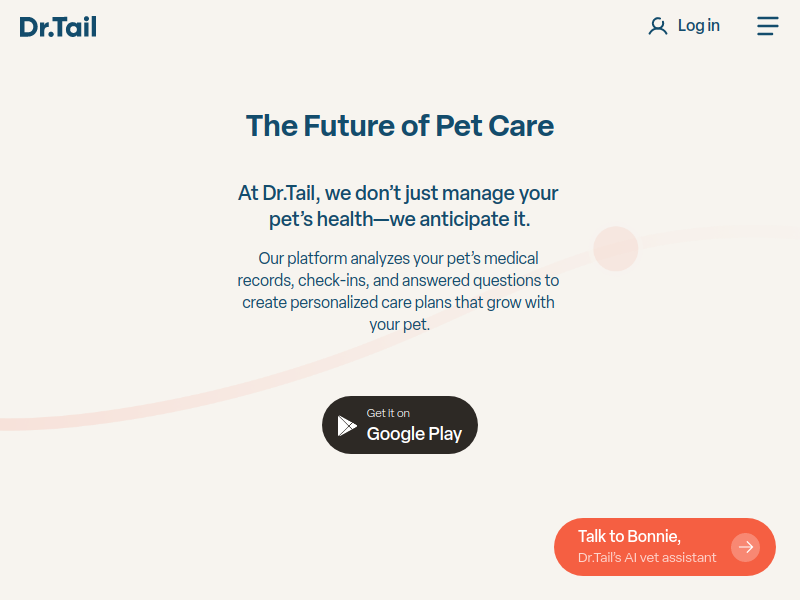
Task: Click the "The Future of Pet Care" heading
Action: (400, 126)
